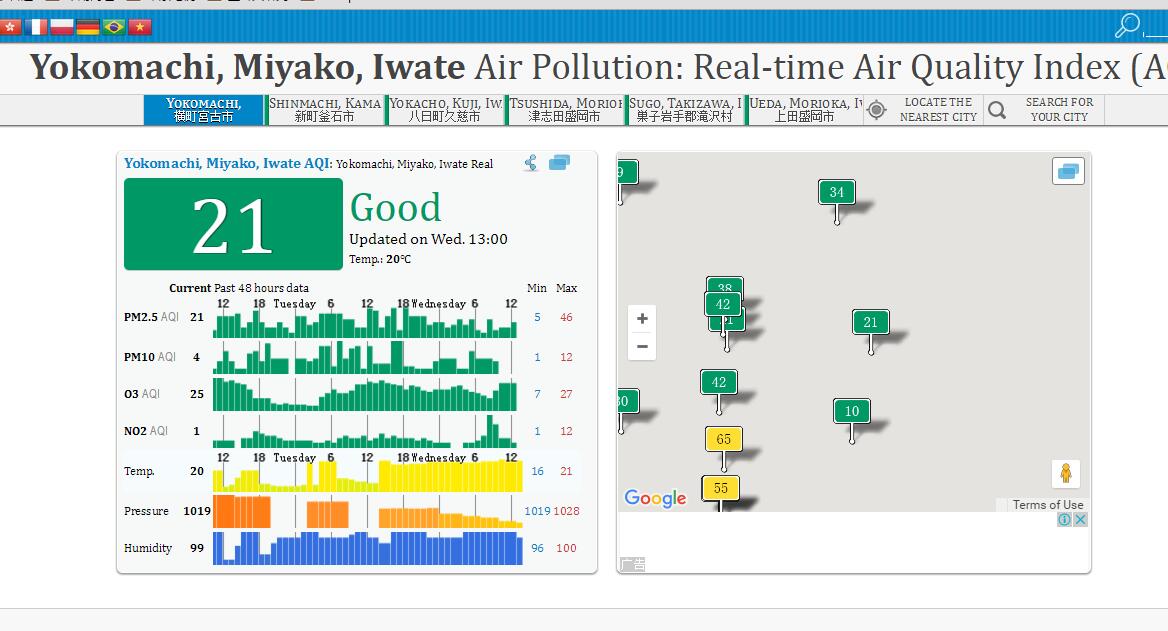Image resolution: width=1168 pixels, height=631 pixels.
Task: Click the PM2.5 history bar chart
Action: point(365,323)
